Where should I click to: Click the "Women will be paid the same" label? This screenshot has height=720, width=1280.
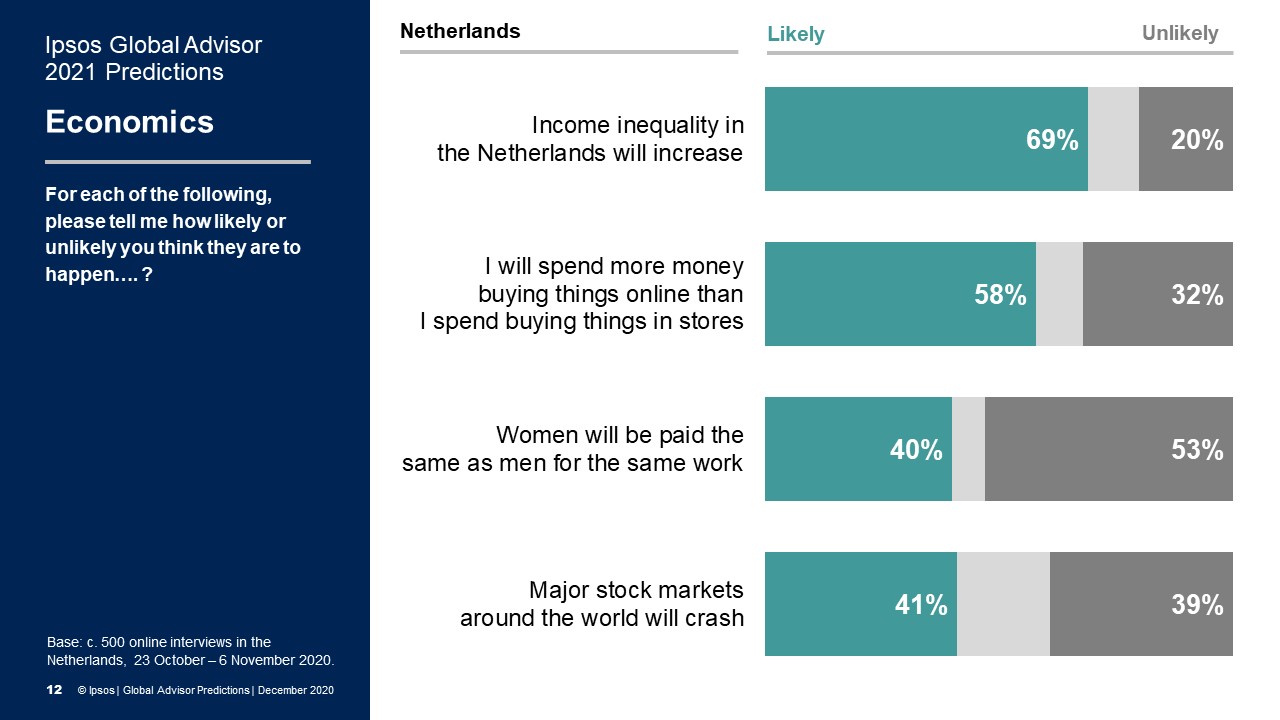tap(573, 449)
